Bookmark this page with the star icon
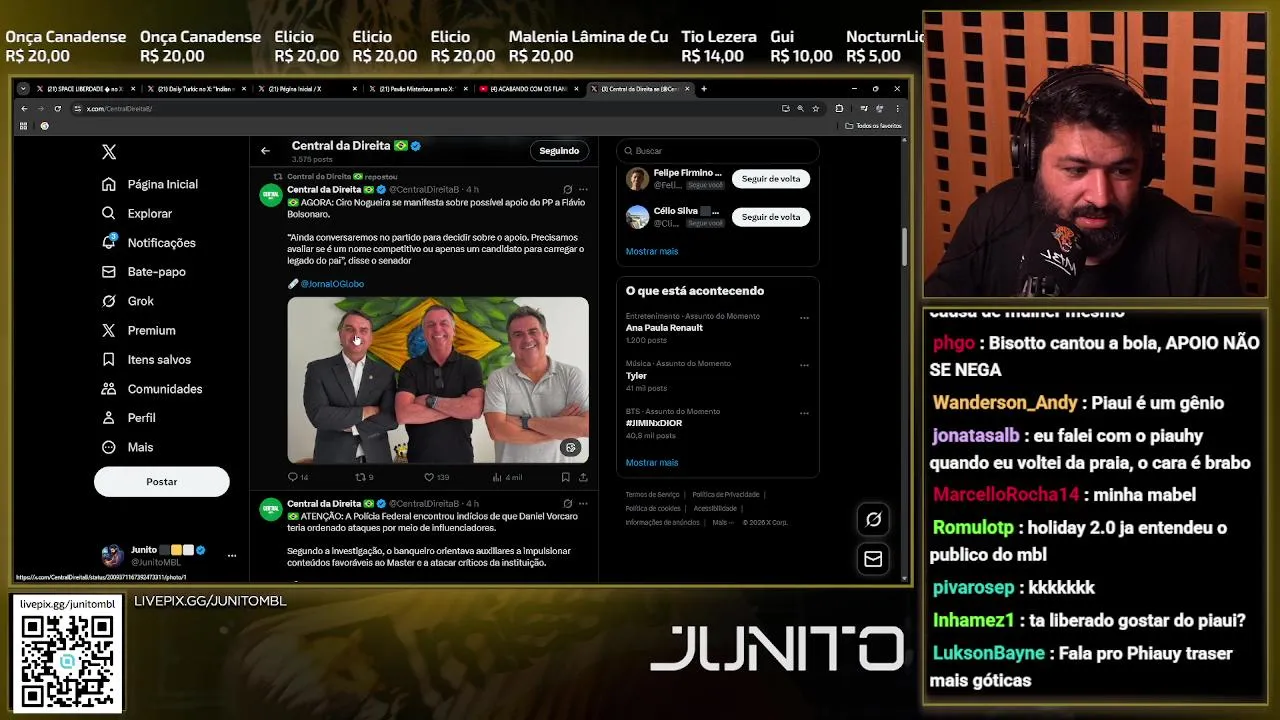This screenshot has width=1280, height=720. (816, 108)
